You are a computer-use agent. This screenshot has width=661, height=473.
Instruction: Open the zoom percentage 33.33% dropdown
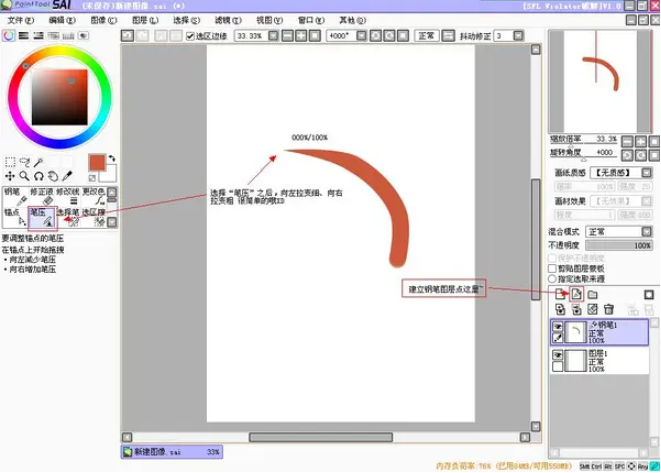click(273, 36)
